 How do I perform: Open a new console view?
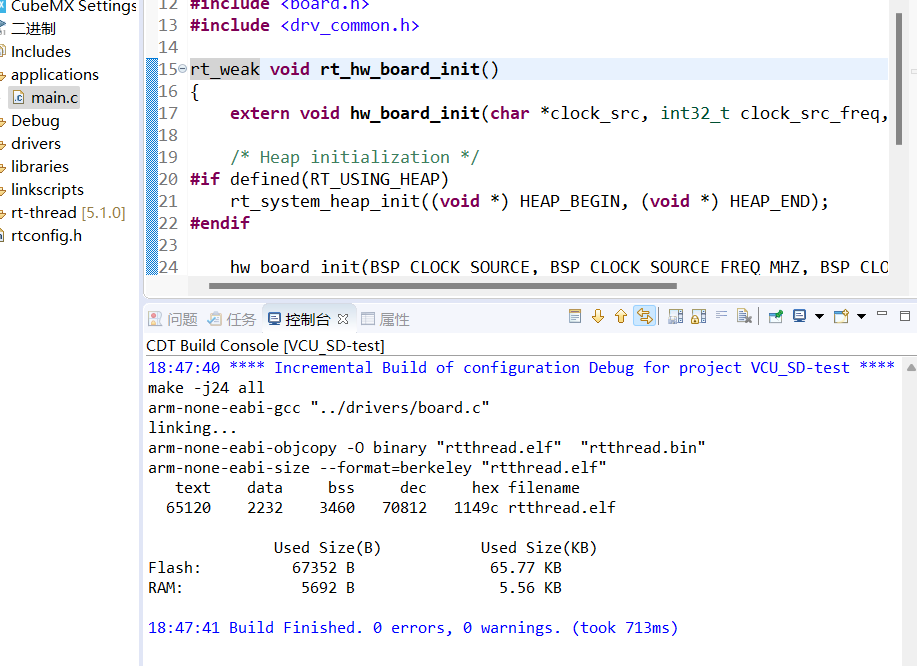coord(842,315)
